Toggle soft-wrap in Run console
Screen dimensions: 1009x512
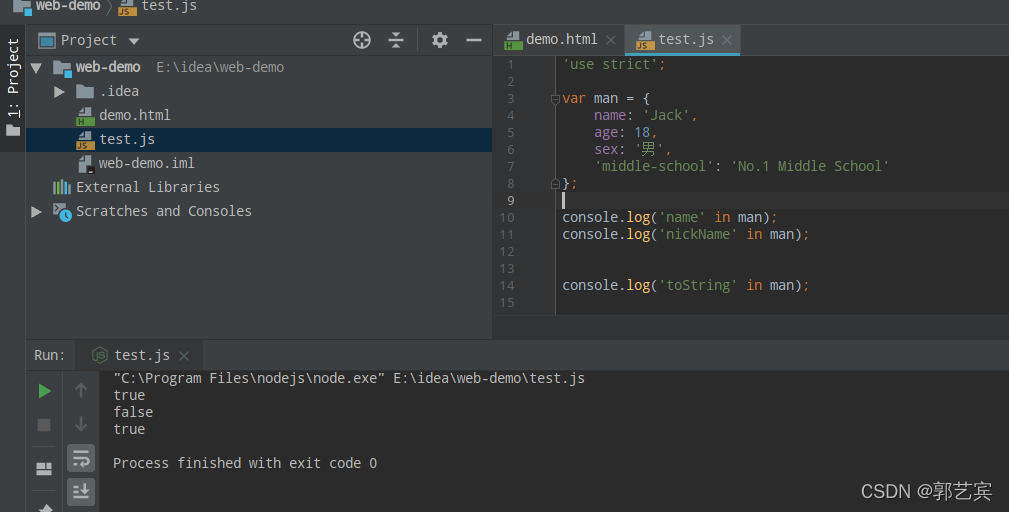[81, 458]
